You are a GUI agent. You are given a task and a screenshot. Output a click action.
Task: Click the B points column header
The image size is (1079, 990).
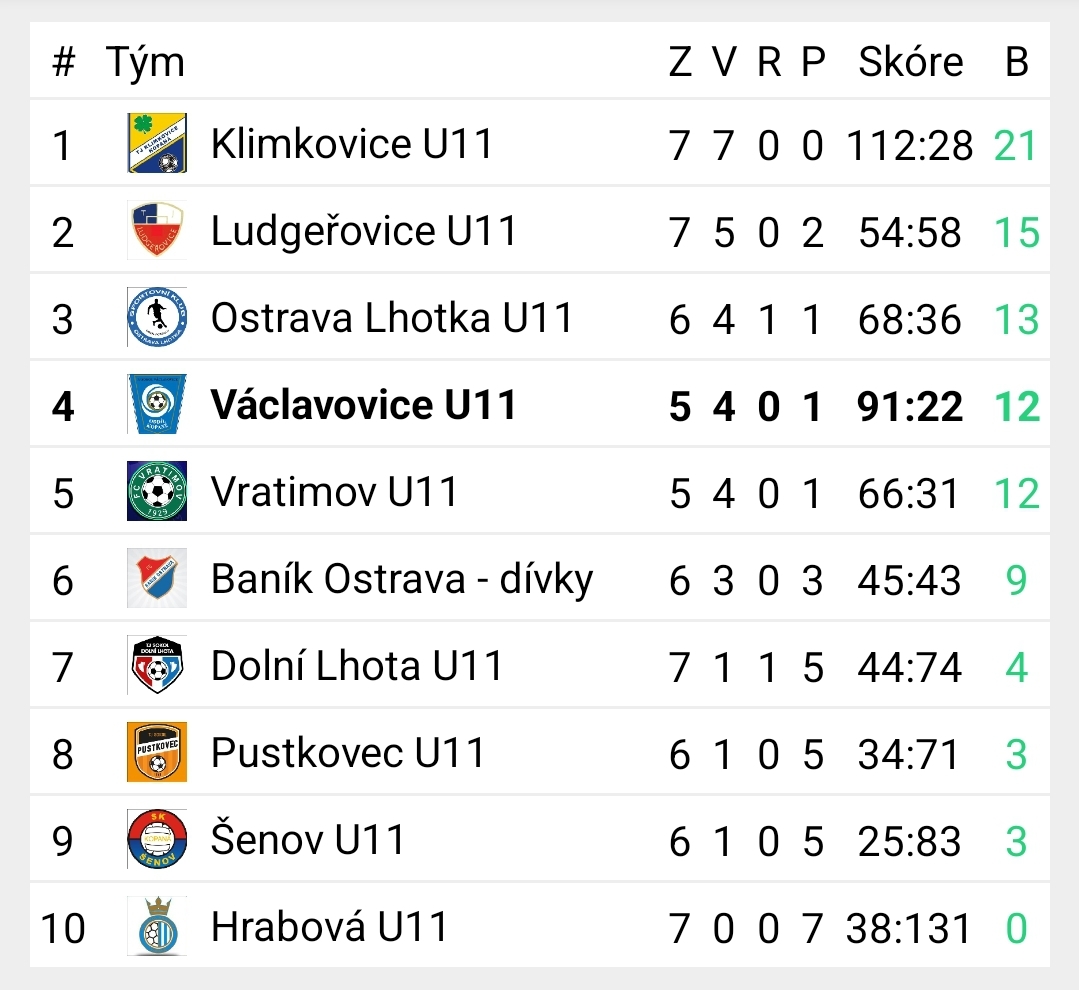pos(1017,62)
